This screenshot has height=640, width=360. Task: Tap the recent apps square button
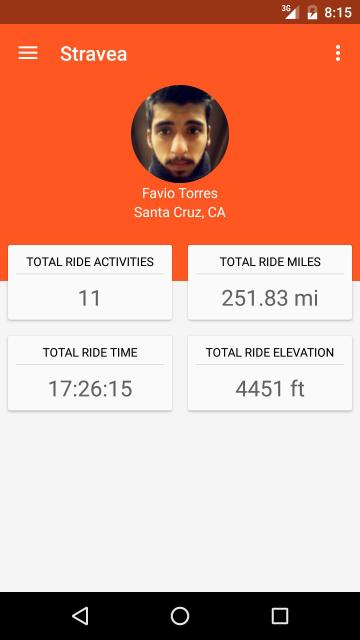tap(280, 616)
